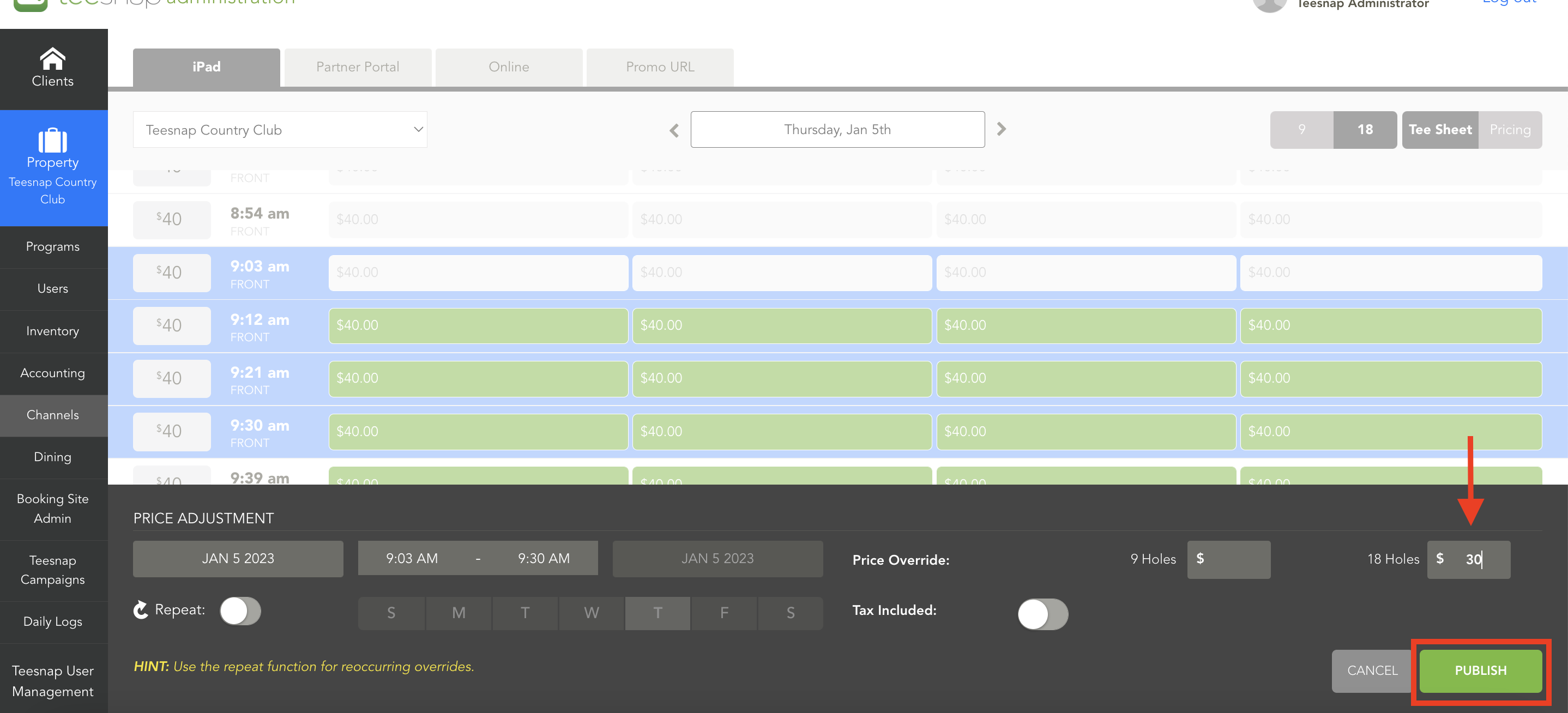Click the 18 Holes price override field

tap(1468, 559)
